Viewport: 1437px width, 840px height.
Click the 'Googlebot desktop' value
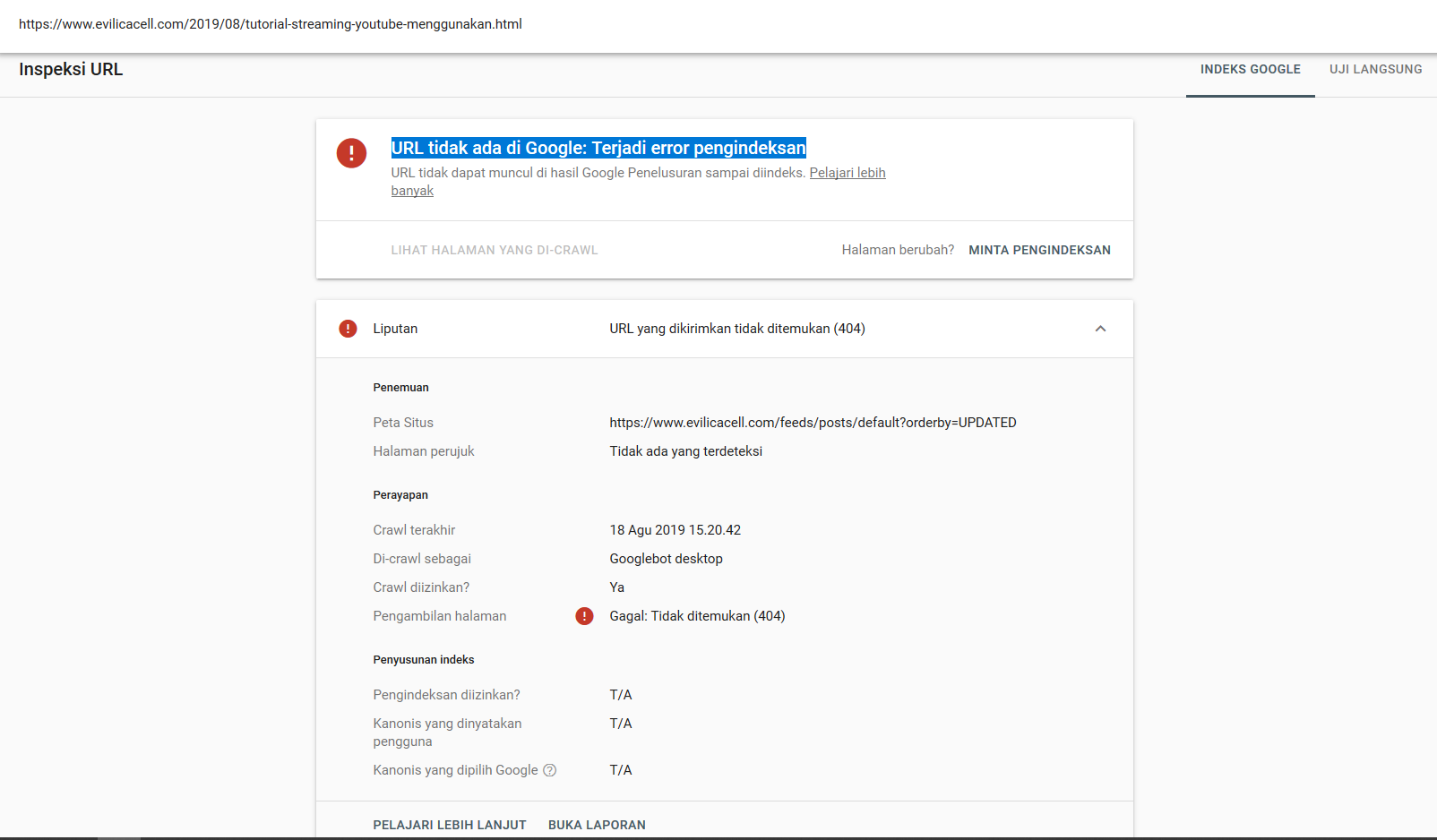(x=666, y=559)
